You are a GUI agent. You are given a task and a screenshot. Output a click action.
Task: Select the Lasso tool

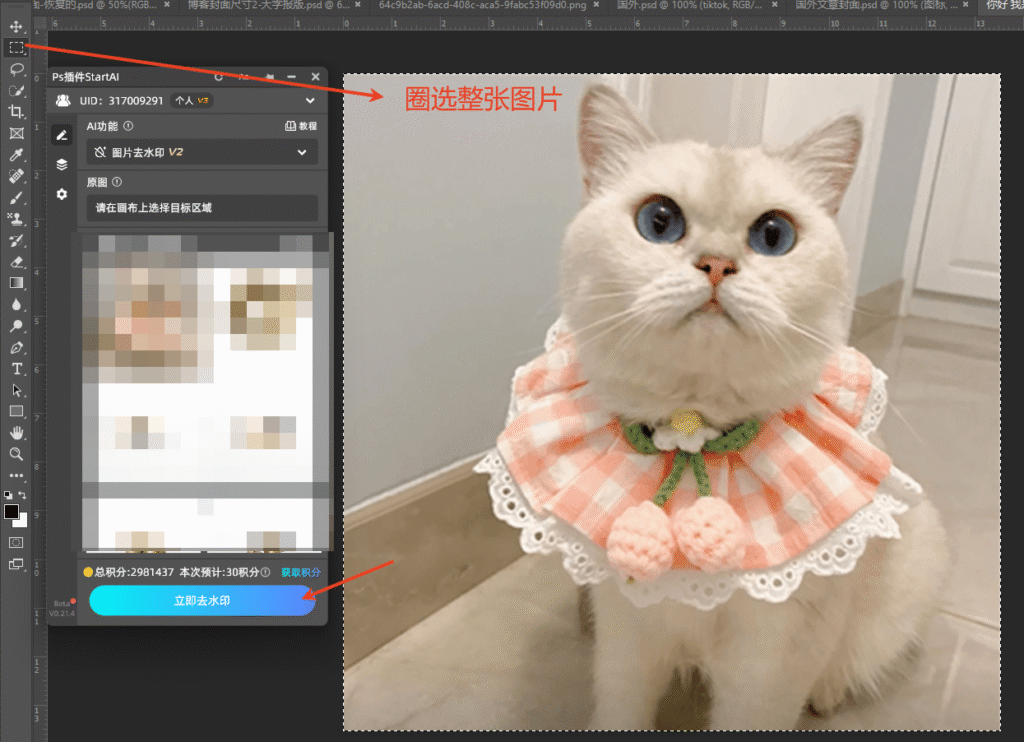(x=16, y=69)
